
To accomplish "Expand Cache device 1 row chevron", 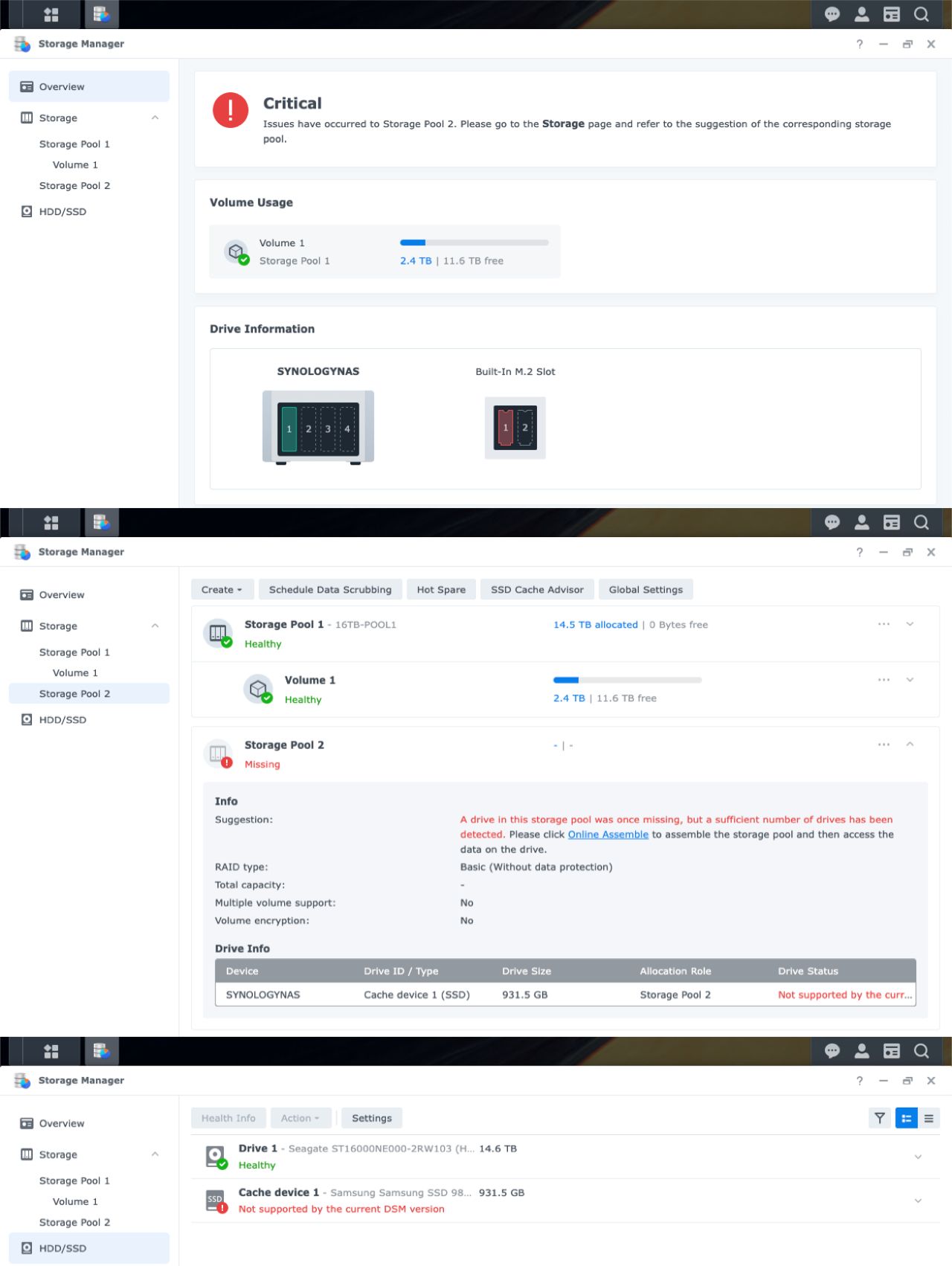I will point(918,1201).
